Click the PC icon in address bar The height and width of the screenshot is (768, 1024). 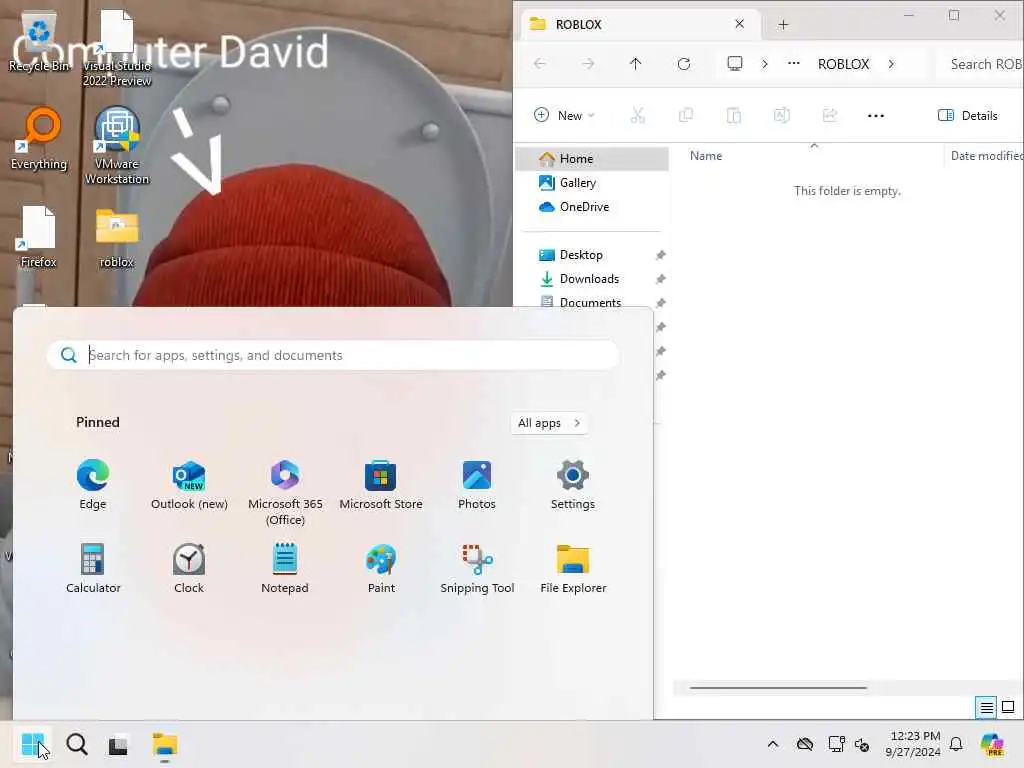pyautogui.click(x=735, y=63)
